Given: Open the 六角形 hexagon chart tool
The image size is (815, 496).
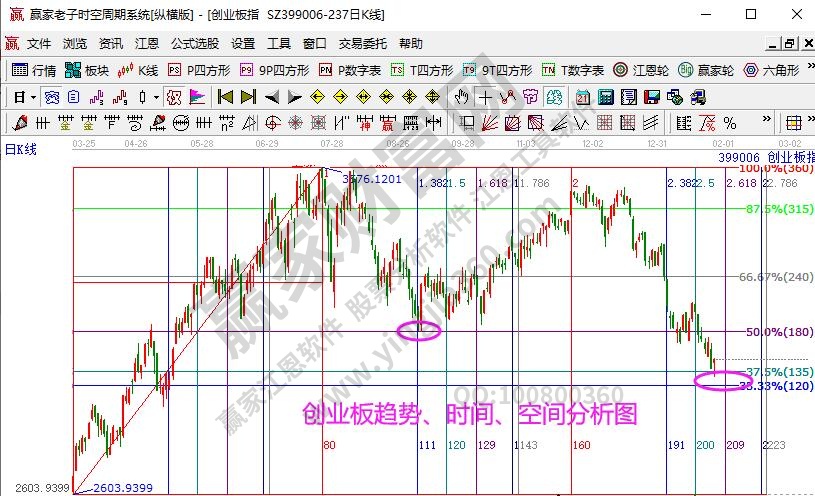Looking at the screenshot, I should point(771,70).
